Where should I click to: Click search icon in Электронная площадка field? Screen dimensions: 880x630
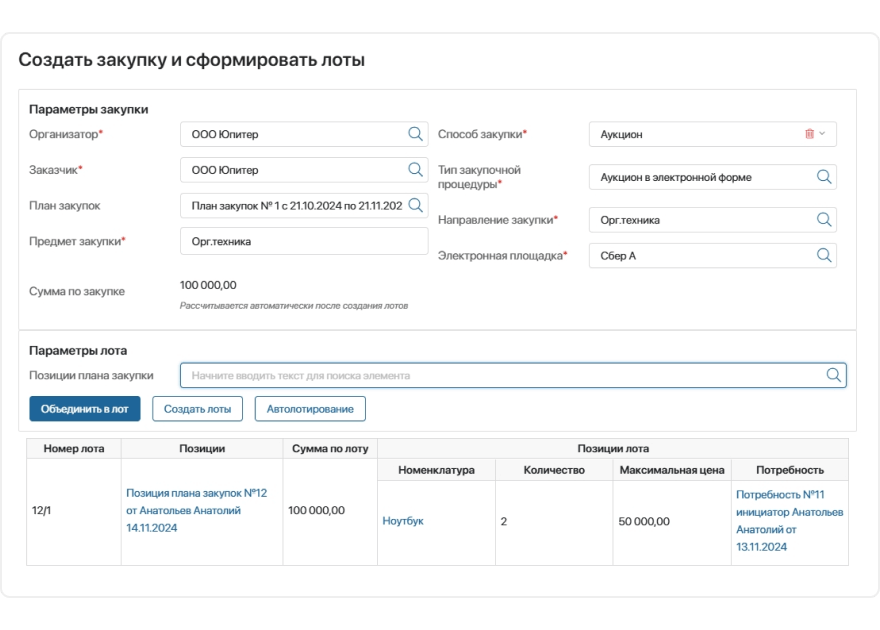(x=824, y=255)
